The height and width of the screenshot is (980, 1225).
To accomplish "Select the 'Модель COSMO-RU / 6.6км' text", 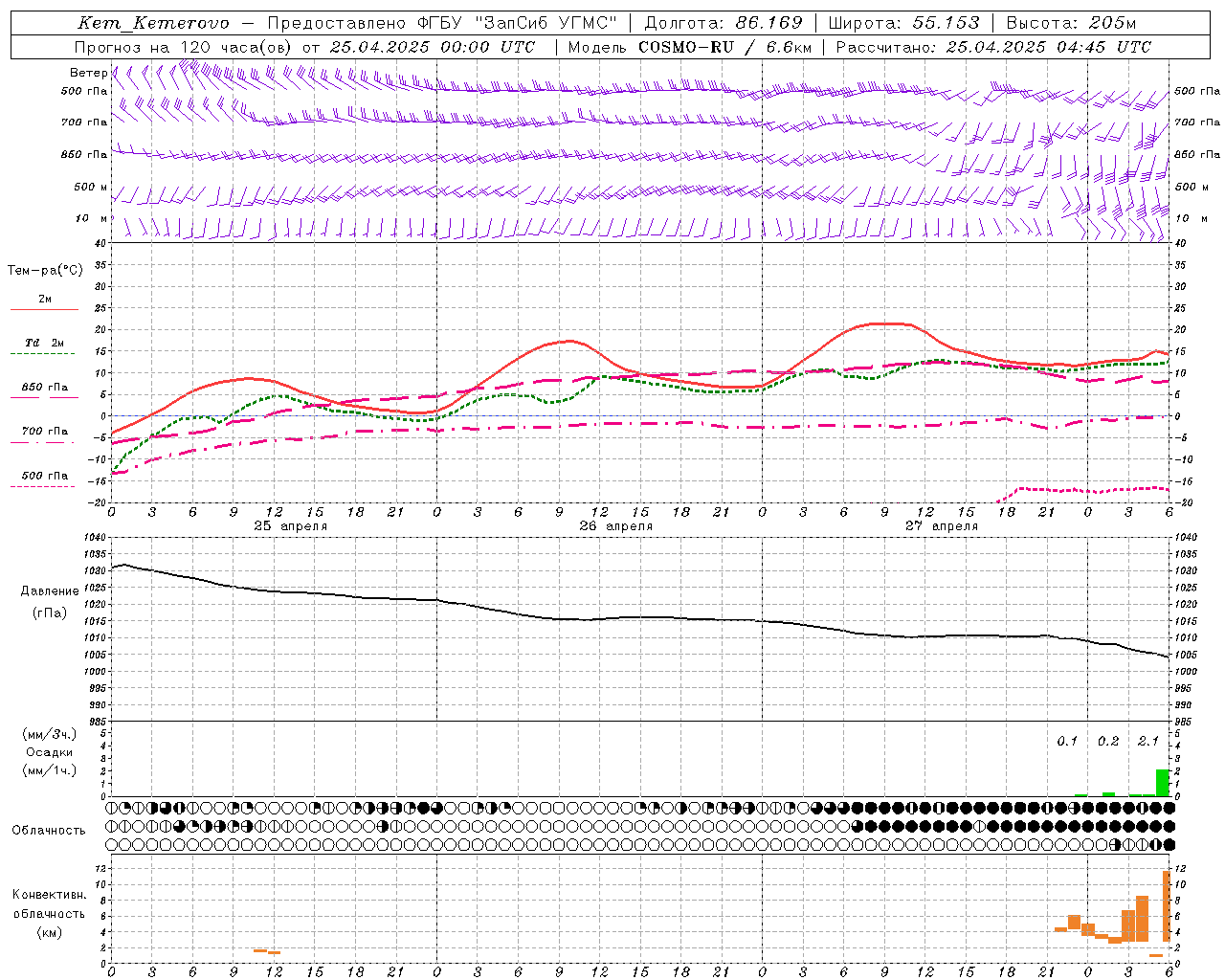I will coord(690,47).
